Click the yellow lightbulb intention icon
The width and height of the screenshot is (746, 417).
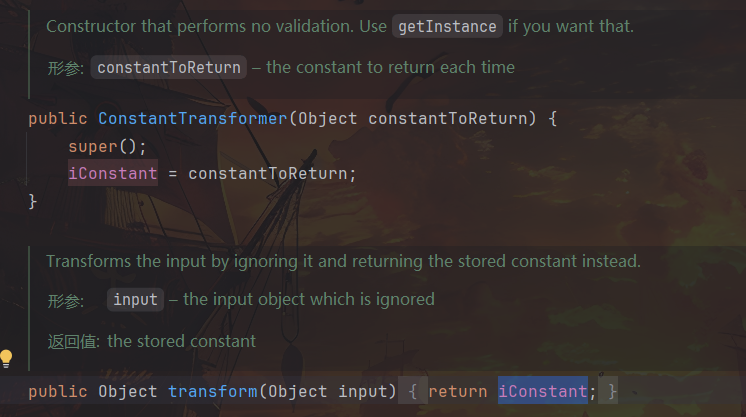tap(7, 357)
